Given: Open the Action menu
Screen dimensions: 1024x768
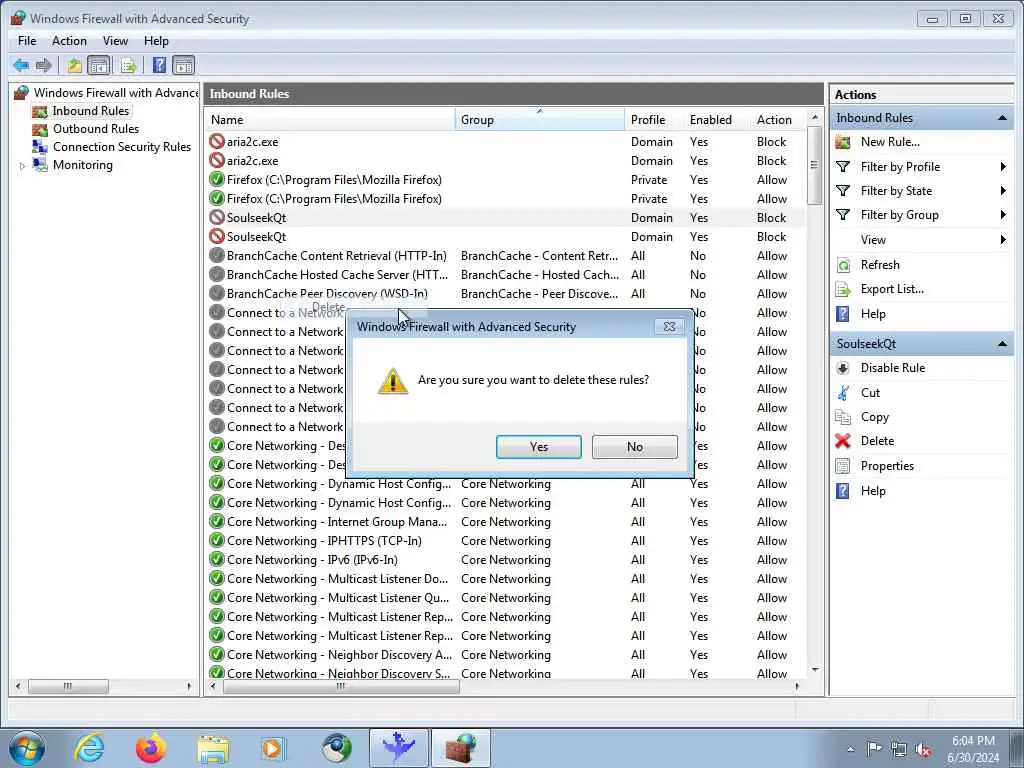Looking at the screenshot, I should pyautogui.click(x=69, y=40).
